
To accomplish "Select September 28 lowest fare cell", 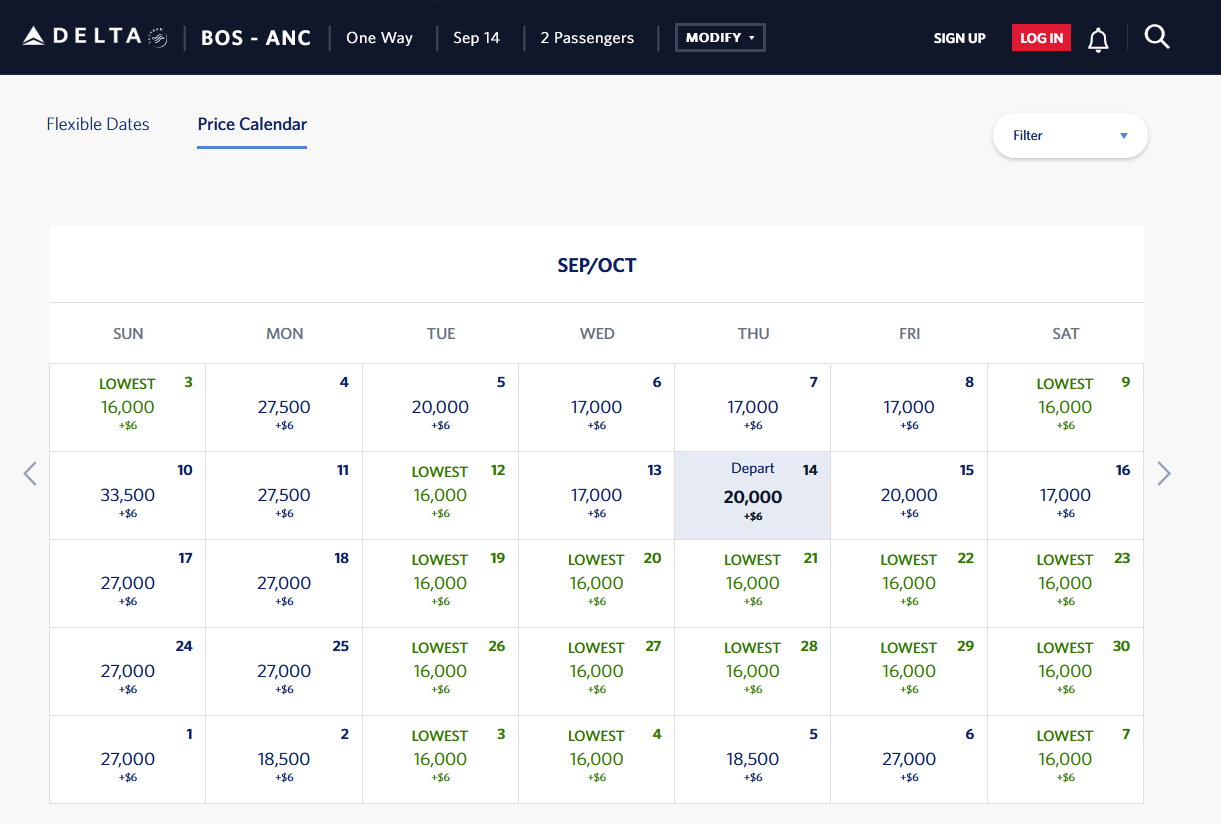I will tap(753, 672).
